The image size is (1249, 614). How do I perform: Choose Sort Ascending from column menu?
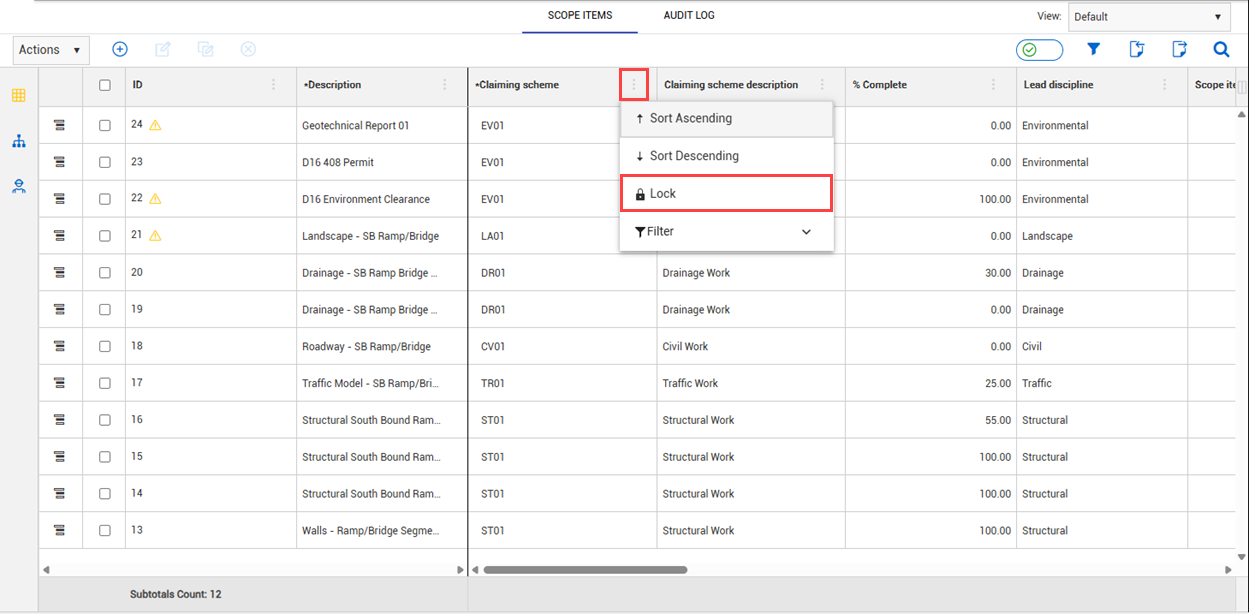tap(727, 118)
